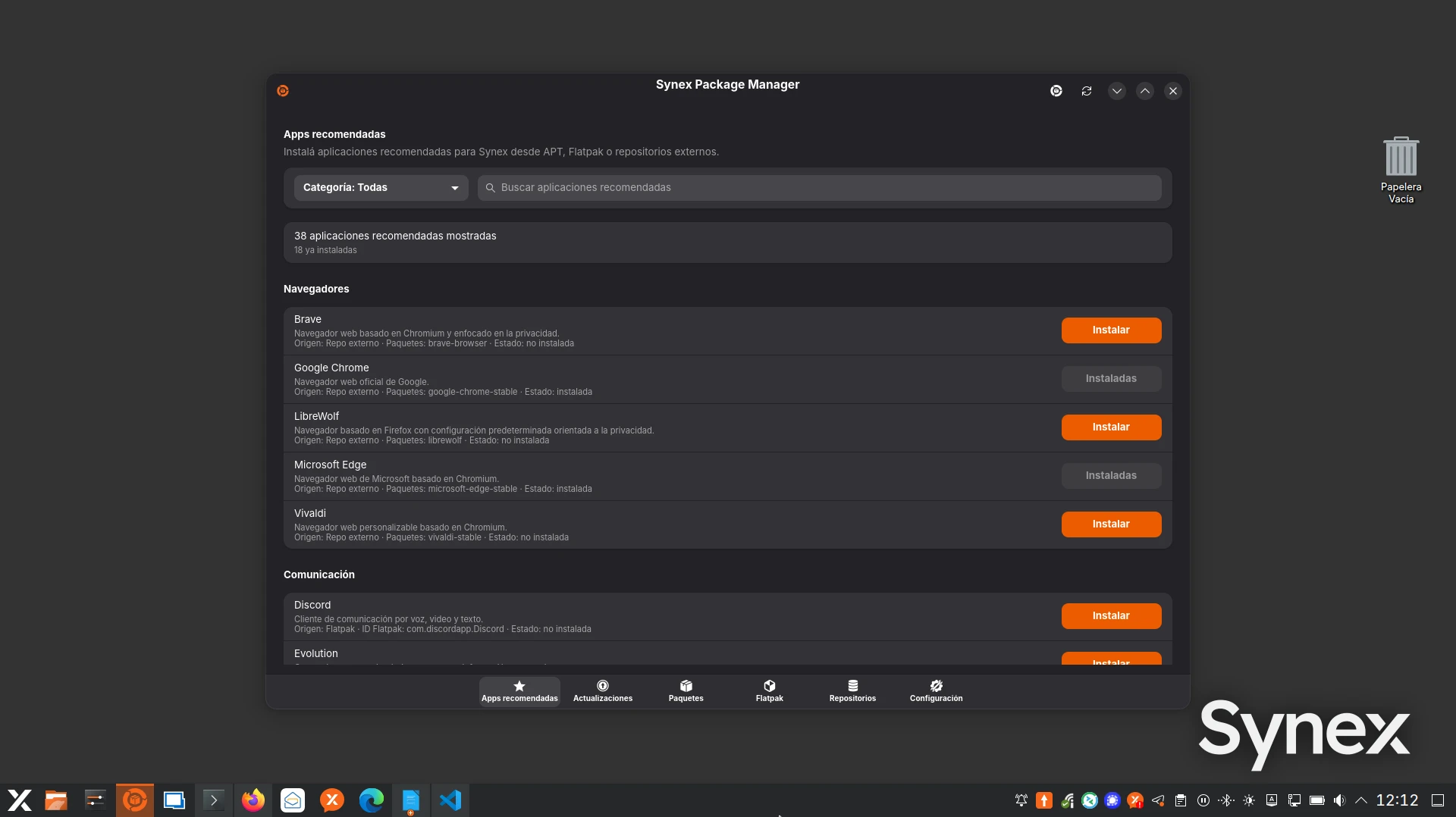Viewport: 1456px width, 817px height.
Task: Open the notifications bell in system tray
Action: (x=1021, y=800)
